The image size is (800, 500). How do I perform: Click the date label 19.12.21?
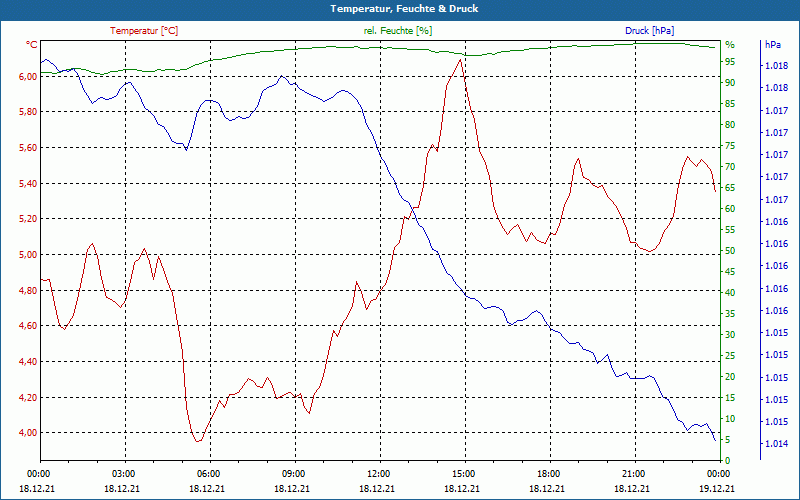click(717, 488)
